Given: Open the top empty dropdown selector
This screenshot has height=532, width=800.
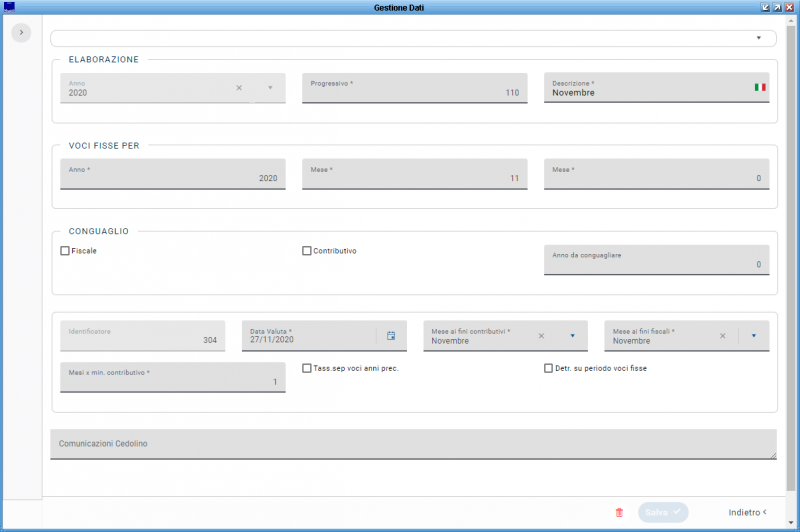Looking at the screenshot, I should click(x=413, y=38).
